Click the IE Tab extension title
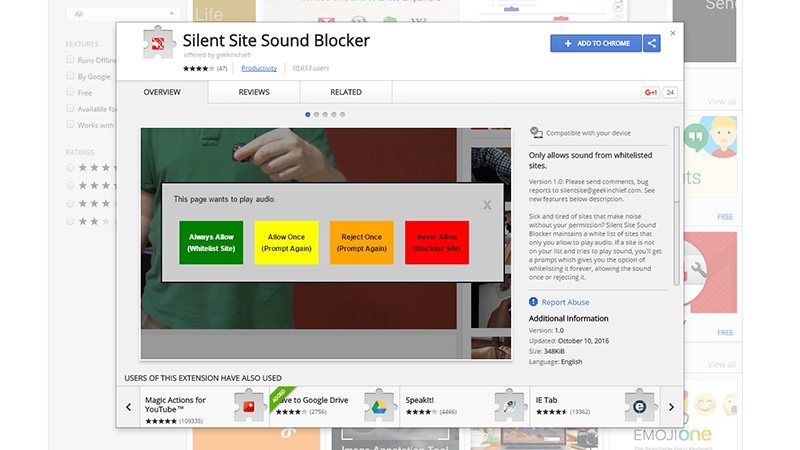The height and width of the screenshot is (450, 800). point(546,400)
